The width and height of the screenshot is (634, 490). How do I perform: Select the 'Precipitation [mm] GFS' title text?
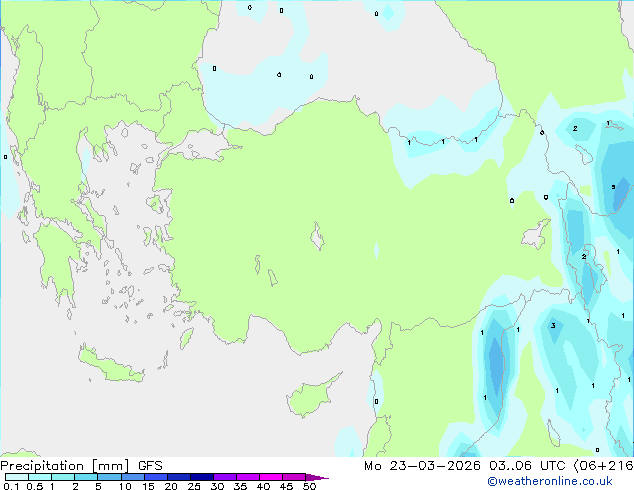[81, 466]
